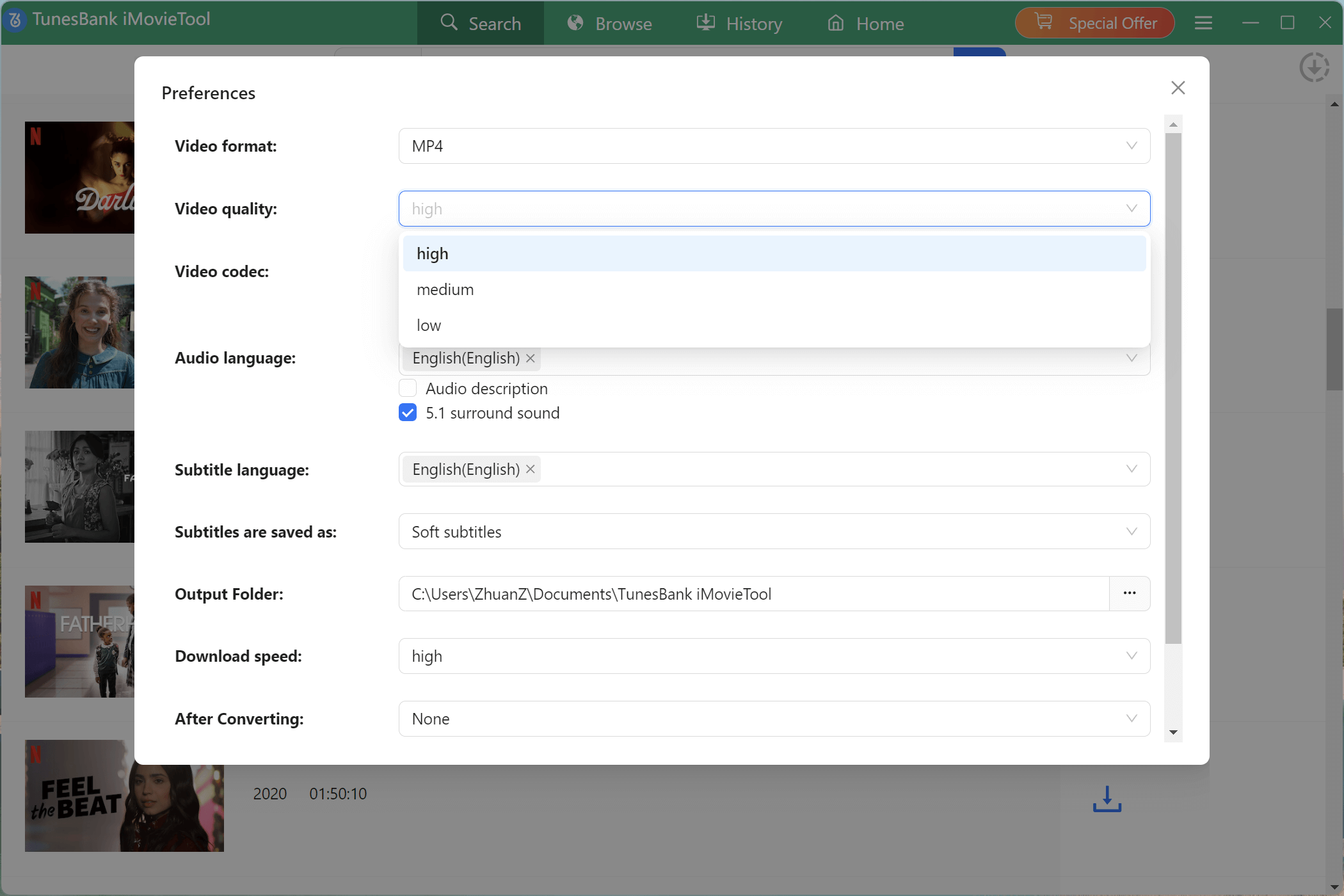This screenshot has height=896, width=1344.
Task: Enable the Audio description checkbox
Action: click(408, 388)
